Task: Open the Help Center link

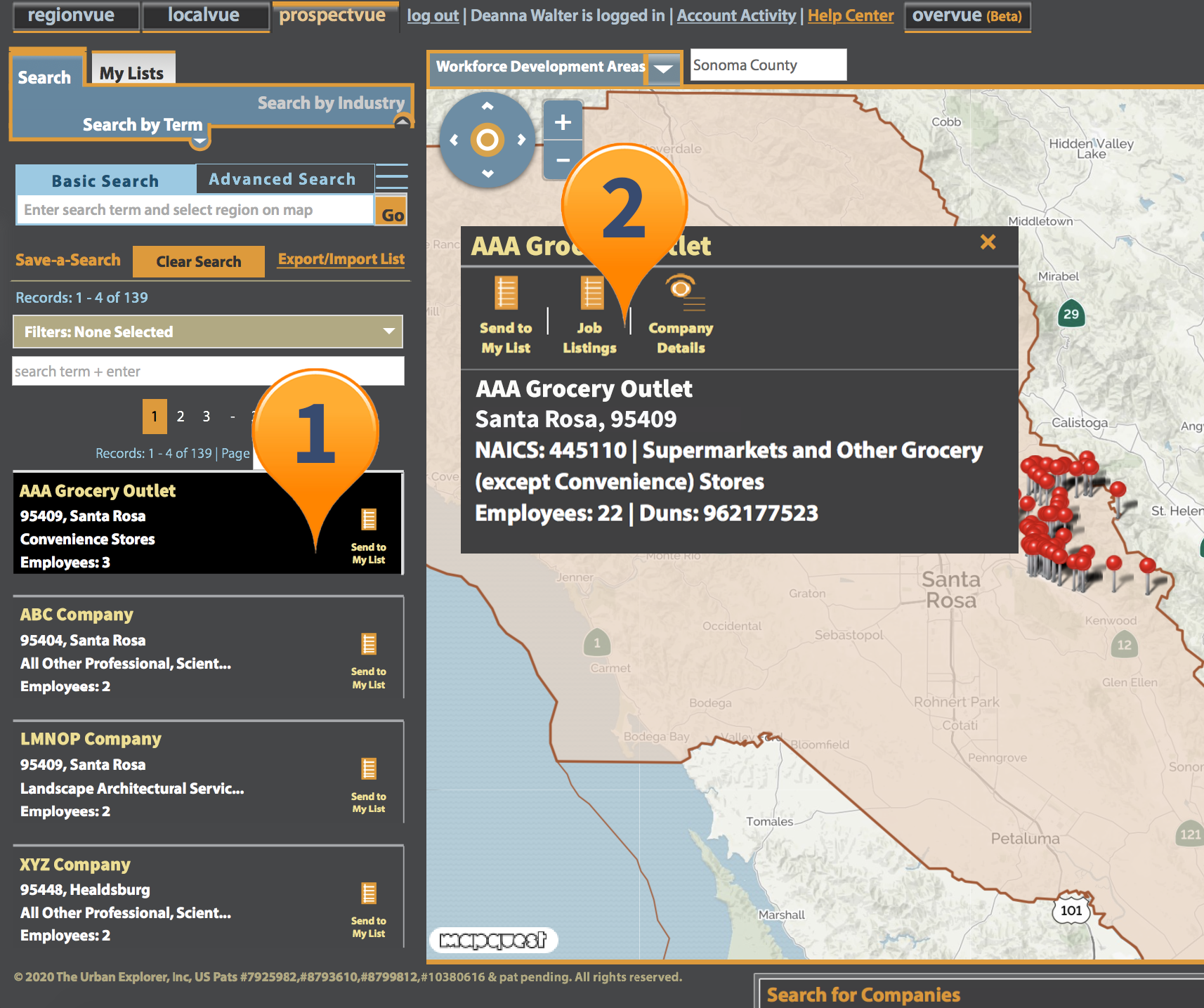Action: pos(851,15)
